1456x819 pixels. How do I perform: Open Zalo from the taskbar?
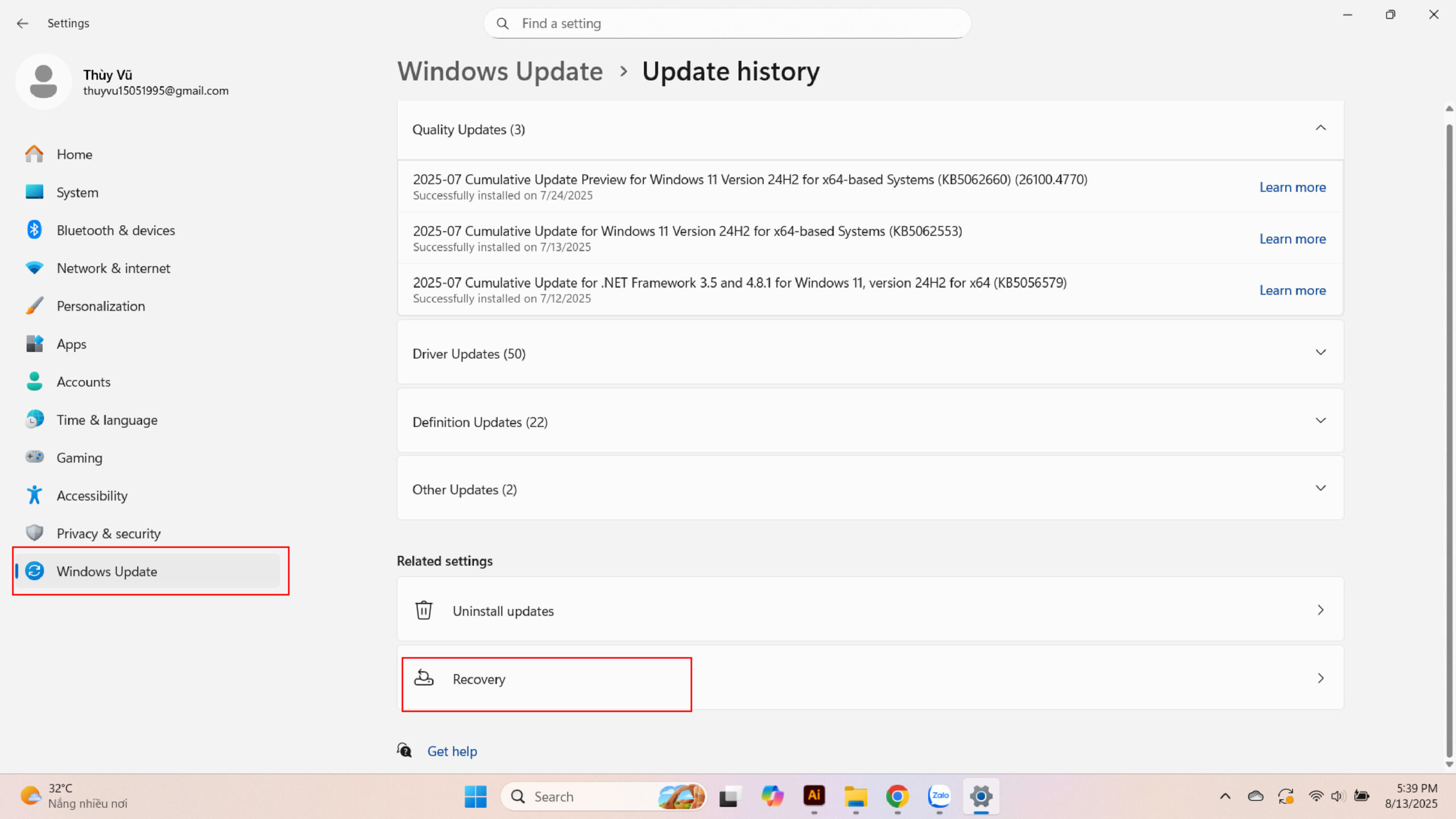coord(939,796)
